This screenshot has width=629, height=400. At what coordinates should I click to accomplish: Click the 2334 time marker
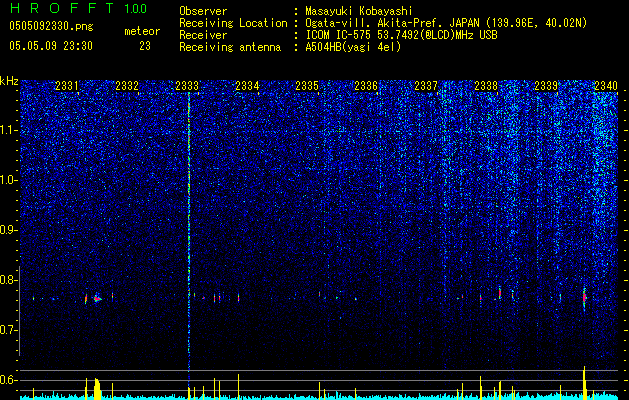point(247,85)
